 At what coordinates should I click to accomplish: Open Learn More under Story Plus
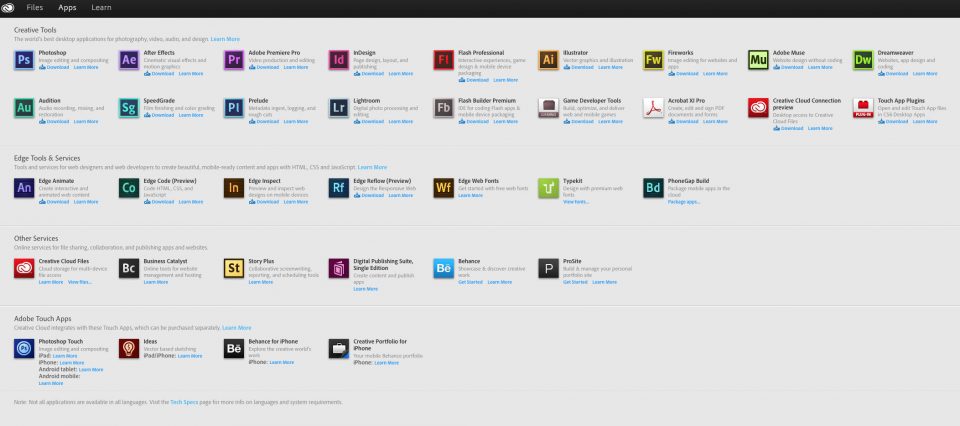(261, 282)
